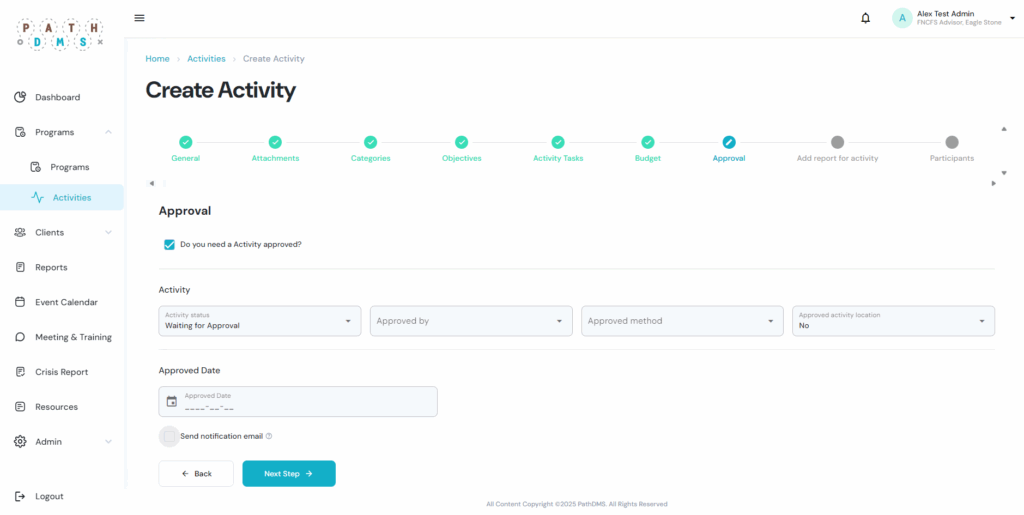This screenshot has width=1024, height=515.
Task: Click the Send notification email help icon
Action: pos(269,436)
